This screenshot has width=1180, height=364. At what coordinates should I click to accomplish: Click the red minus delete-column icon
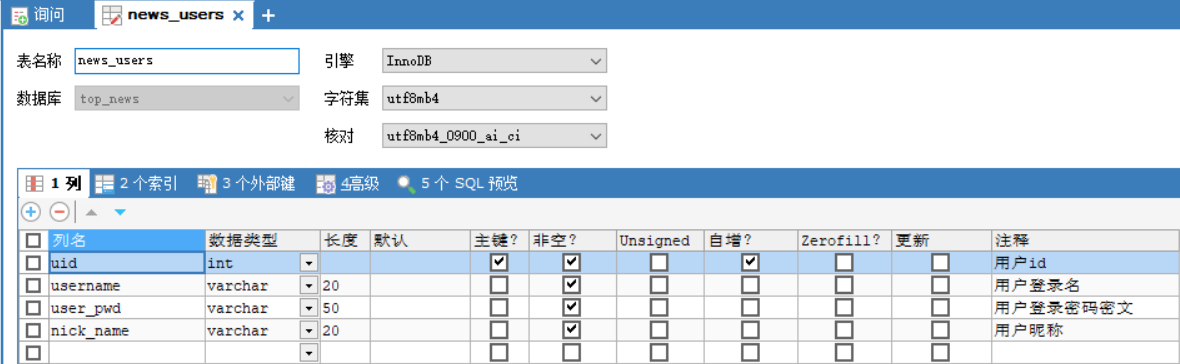(59, 212)
